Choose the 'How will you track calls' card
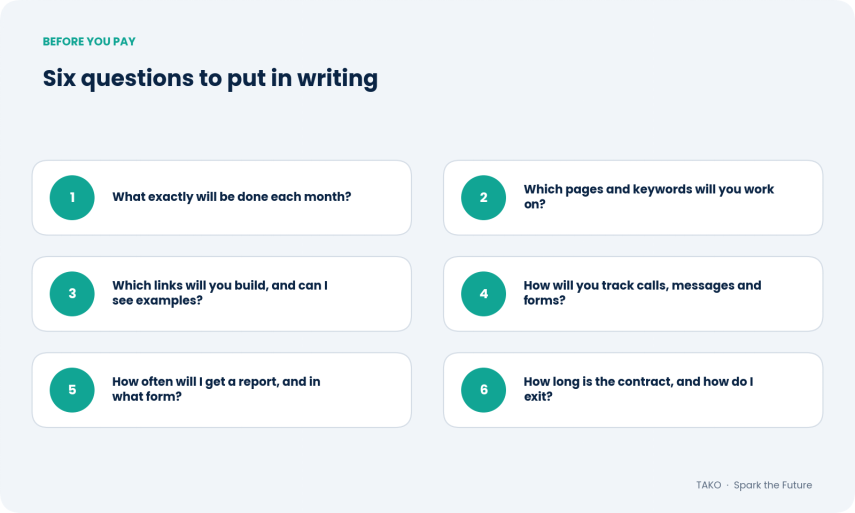This screenshot has height=513, width=855. (x=633, y=294)
